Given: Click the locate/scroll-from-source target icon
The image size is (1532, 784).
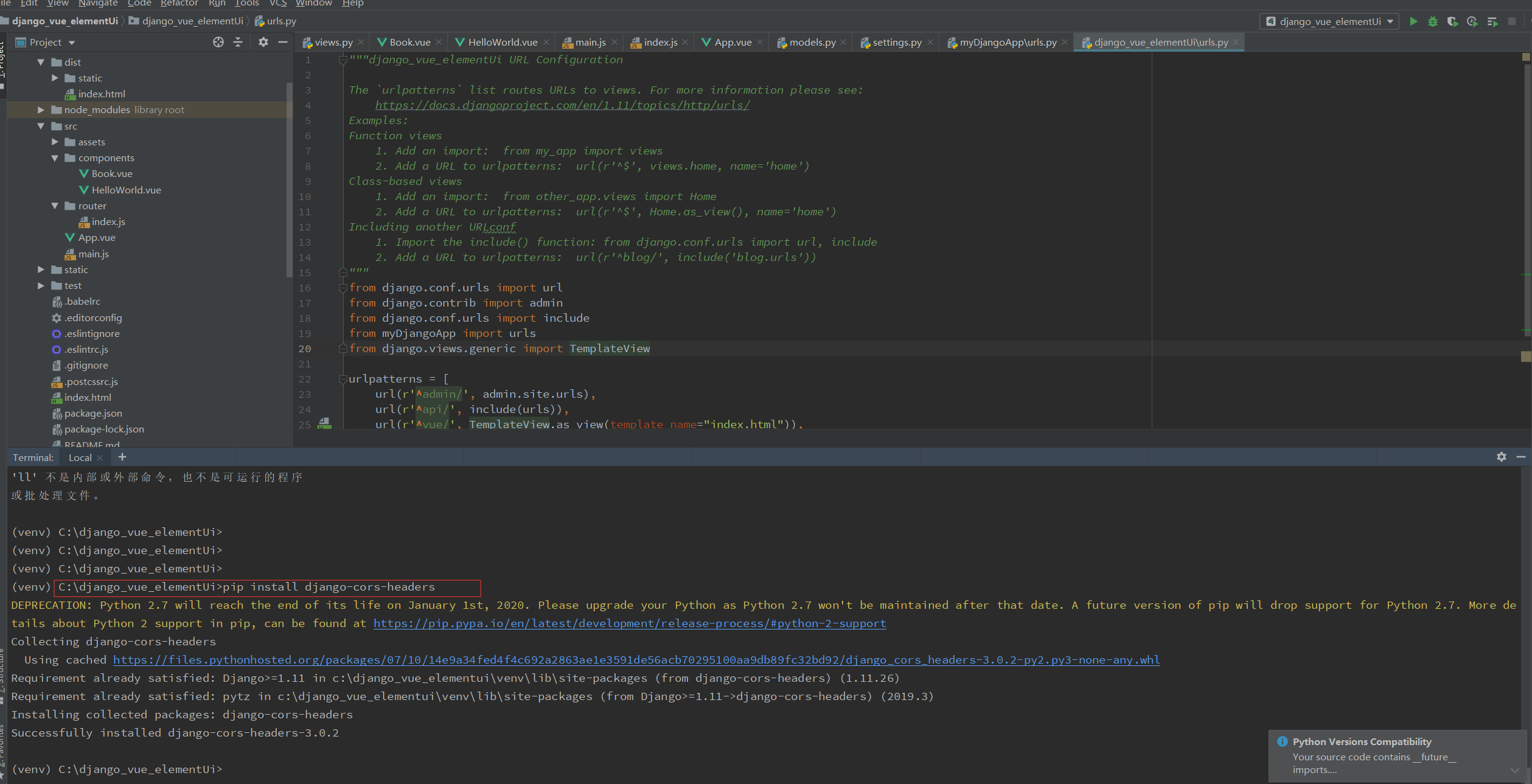Looking at the screenshot, I should pos(218,42).
